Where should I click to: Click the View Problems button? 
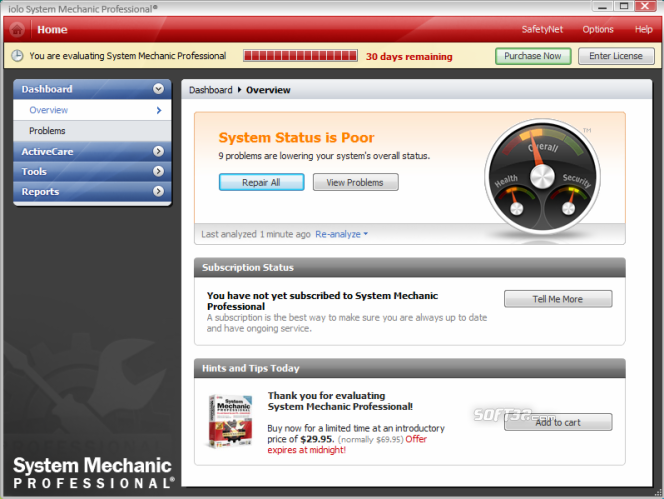pos(355,182)
